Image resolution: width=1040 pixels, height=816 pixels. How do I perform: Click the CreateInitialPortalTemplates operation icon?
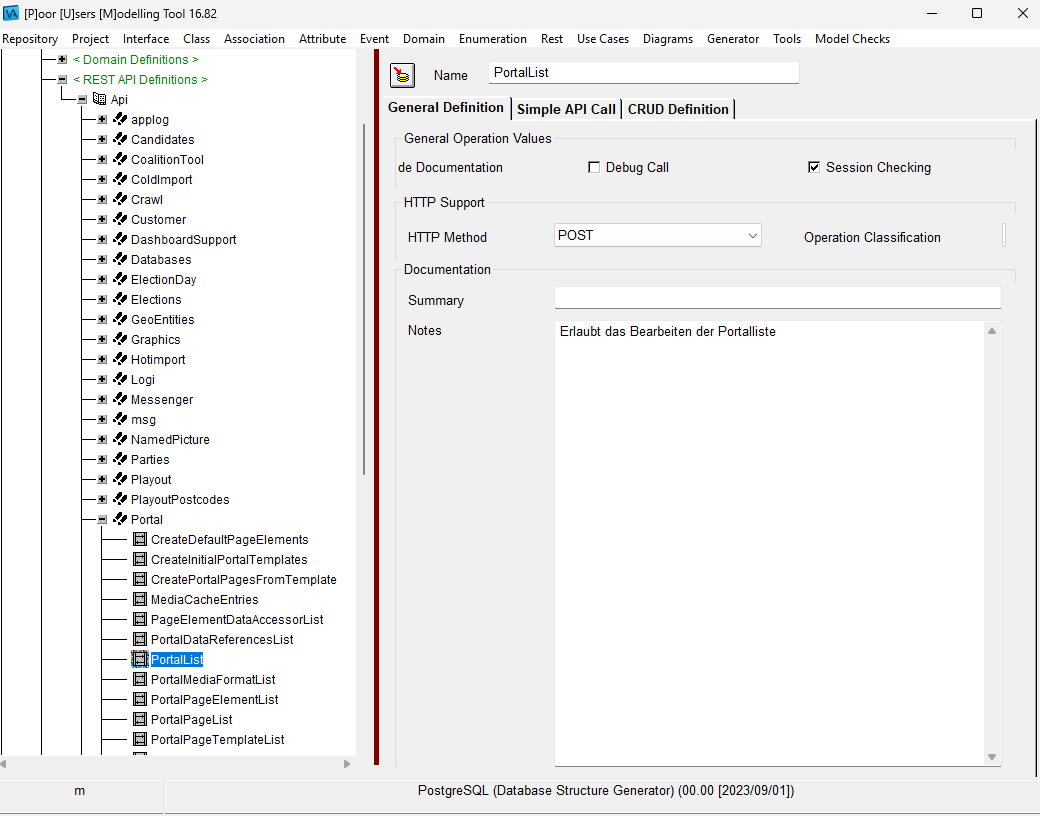tap(140, 559)
